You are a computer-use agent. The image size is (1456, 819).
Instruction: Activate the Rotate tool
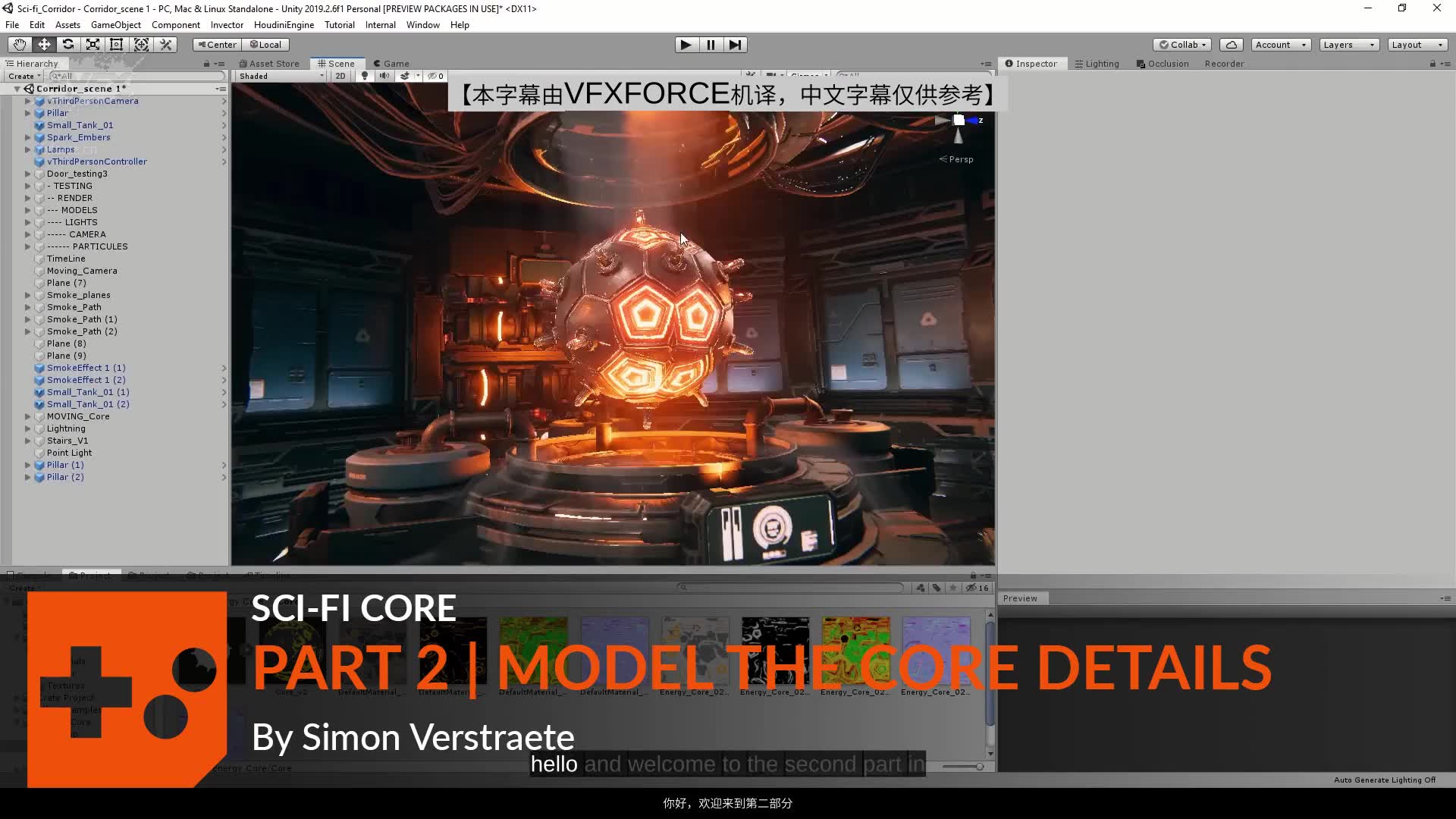(x=68, y=44)
